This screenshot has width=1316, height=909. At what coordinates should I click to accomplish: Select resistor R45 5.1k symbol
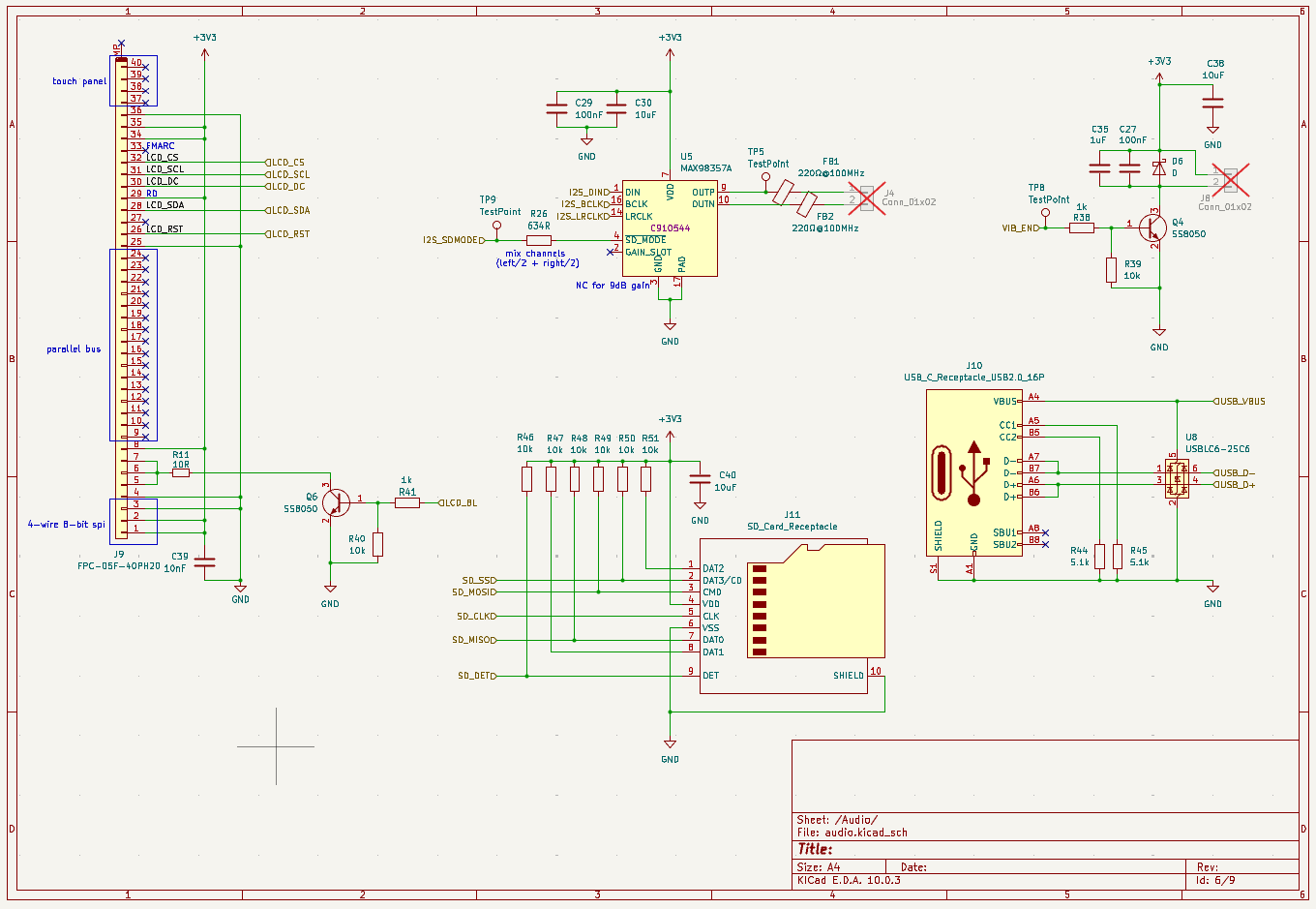click(x=1118, y=556)
